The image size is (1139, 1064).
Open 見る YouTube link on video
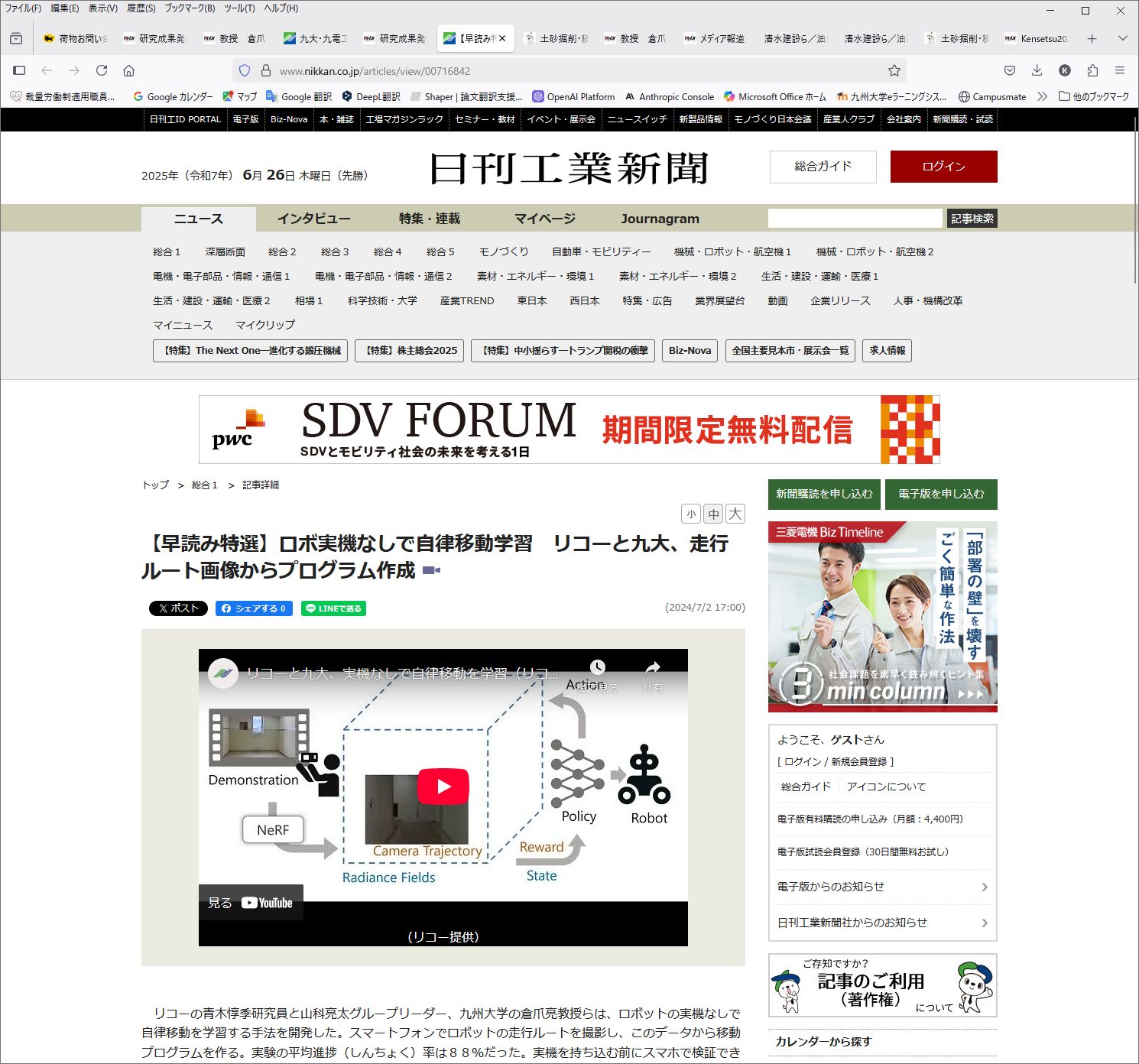click(251, 903)
